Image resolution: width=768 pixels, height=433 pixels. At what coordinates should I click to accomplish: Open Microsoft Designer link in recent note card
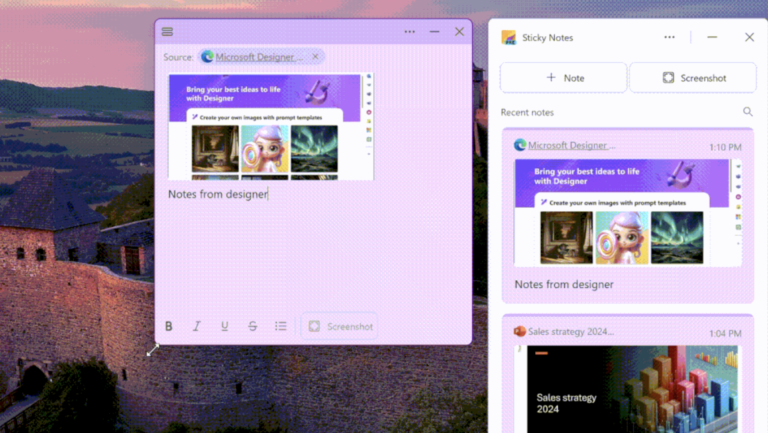click(x=571, y=145)
